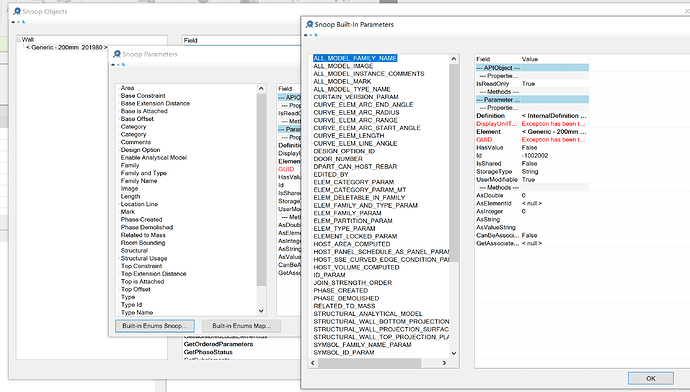Screen dimensions: 690x392
Task: Click the up arrow of Snoop Parameters list scrollbar
Action: 261,88
